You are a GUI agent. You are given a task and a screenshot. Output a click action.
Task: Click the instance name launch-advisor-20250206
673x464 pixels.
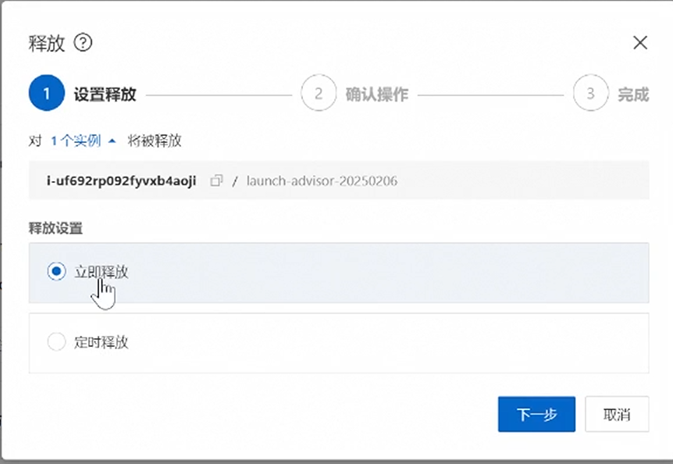pyautogui.click(x=321, y=181)
